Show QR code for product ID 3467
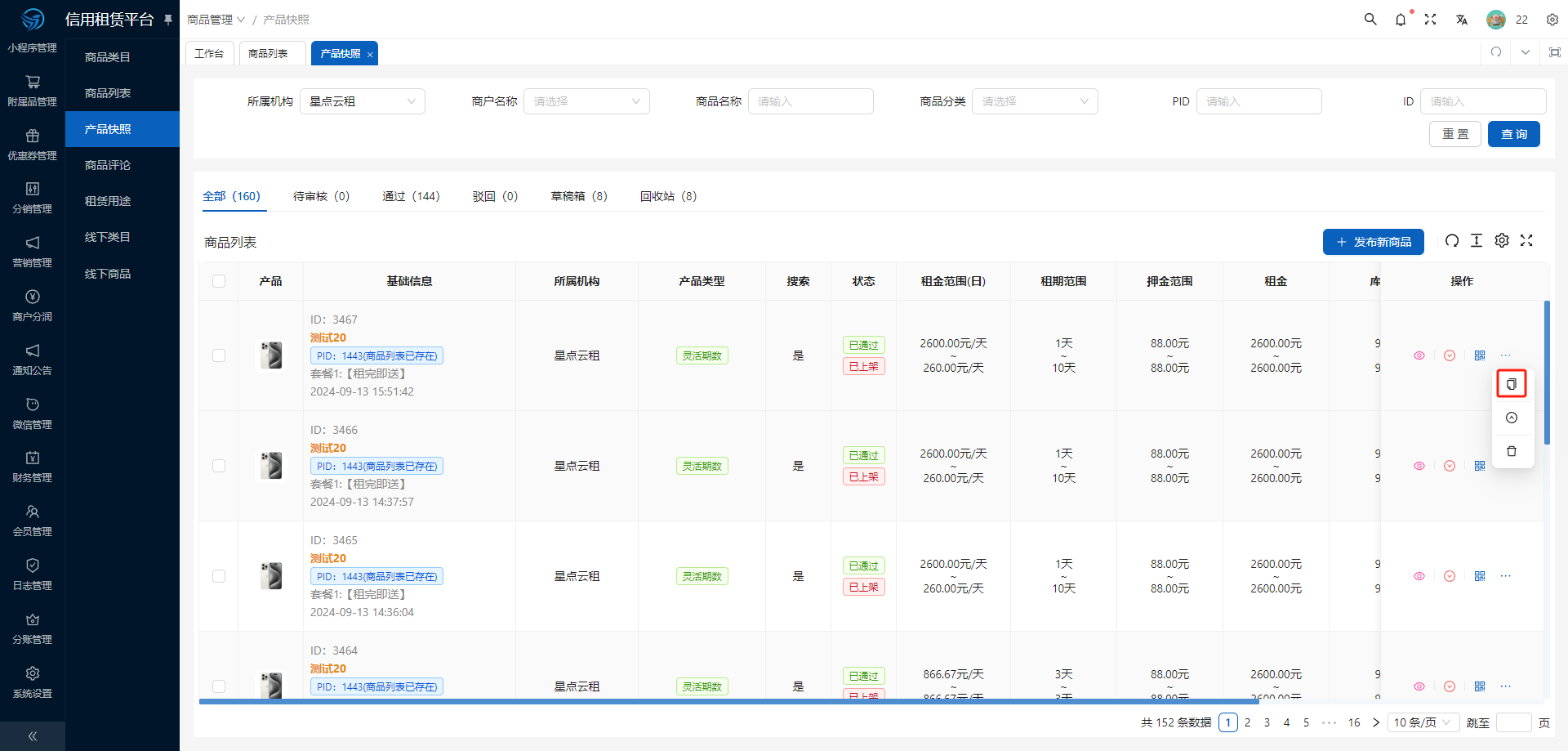 (x=1480, y=355)
